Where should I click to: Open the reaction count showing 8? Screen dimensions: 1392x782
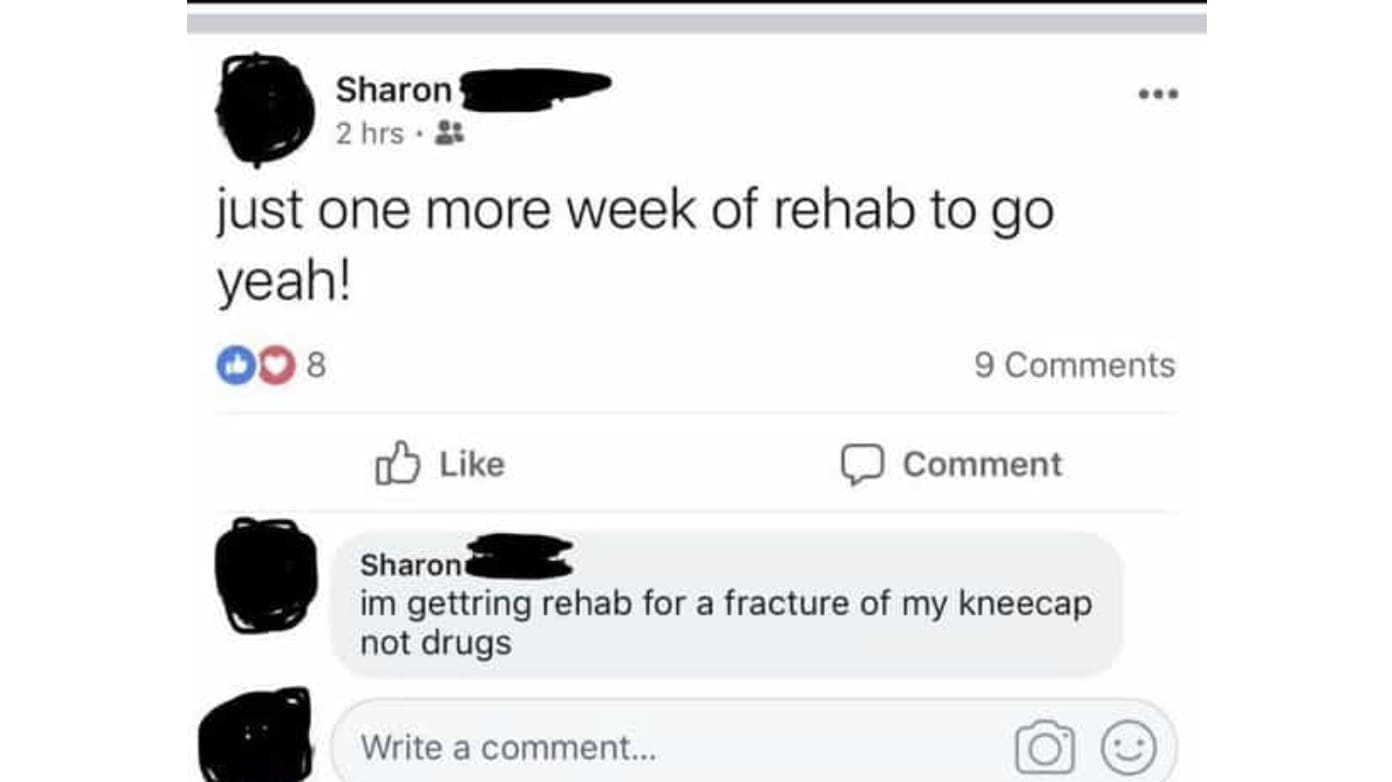tap(315, 365)
